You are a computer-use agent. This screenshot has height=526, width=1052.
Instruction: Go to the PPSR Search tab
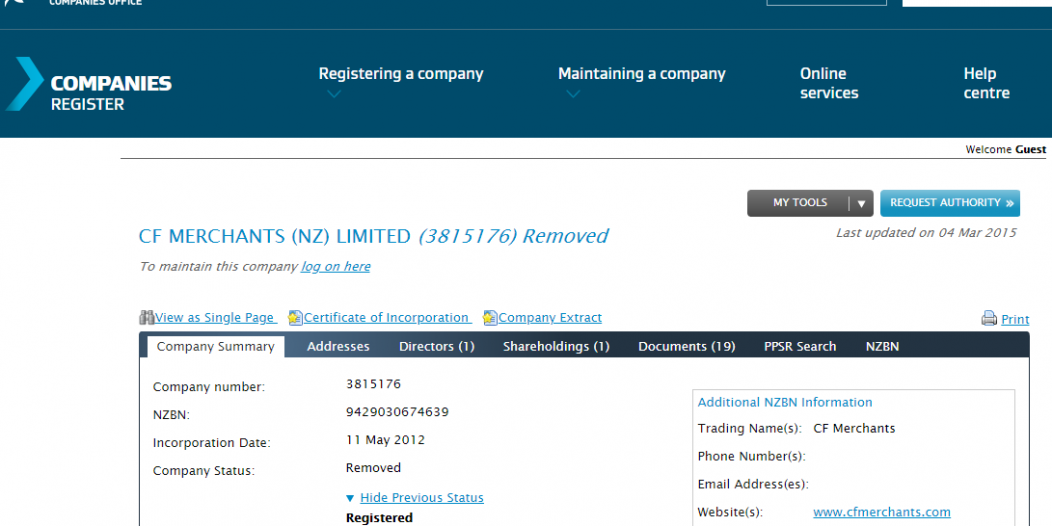(x=799, y=347)
